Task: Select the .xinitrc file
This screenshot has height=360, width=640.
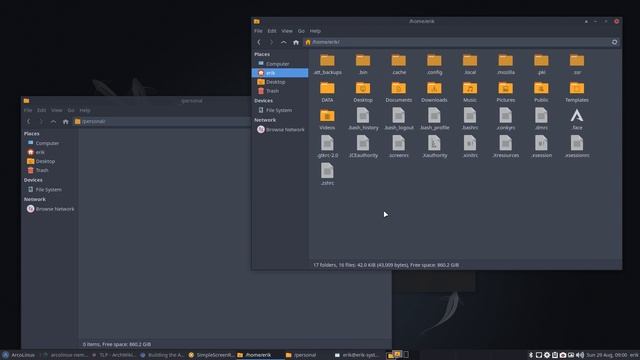Action: tap(470, 147)
